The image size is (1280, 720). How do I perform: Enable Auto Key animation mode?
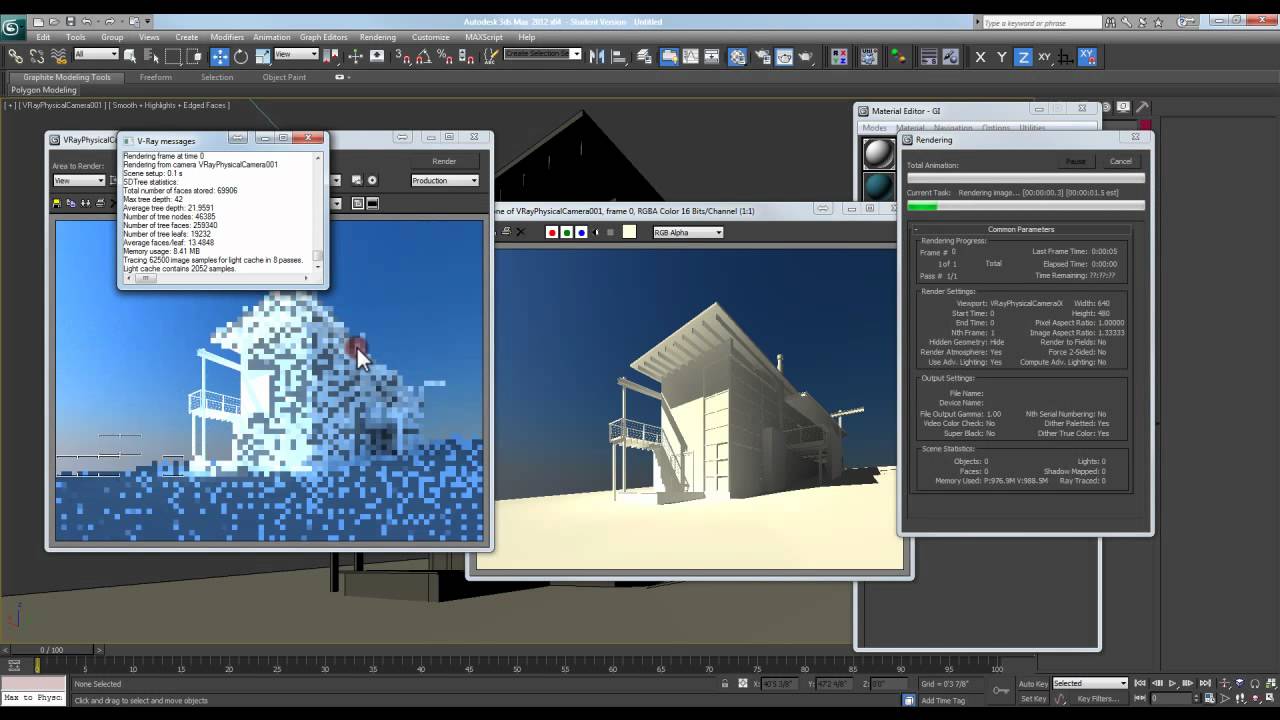tap(1034, 683)
